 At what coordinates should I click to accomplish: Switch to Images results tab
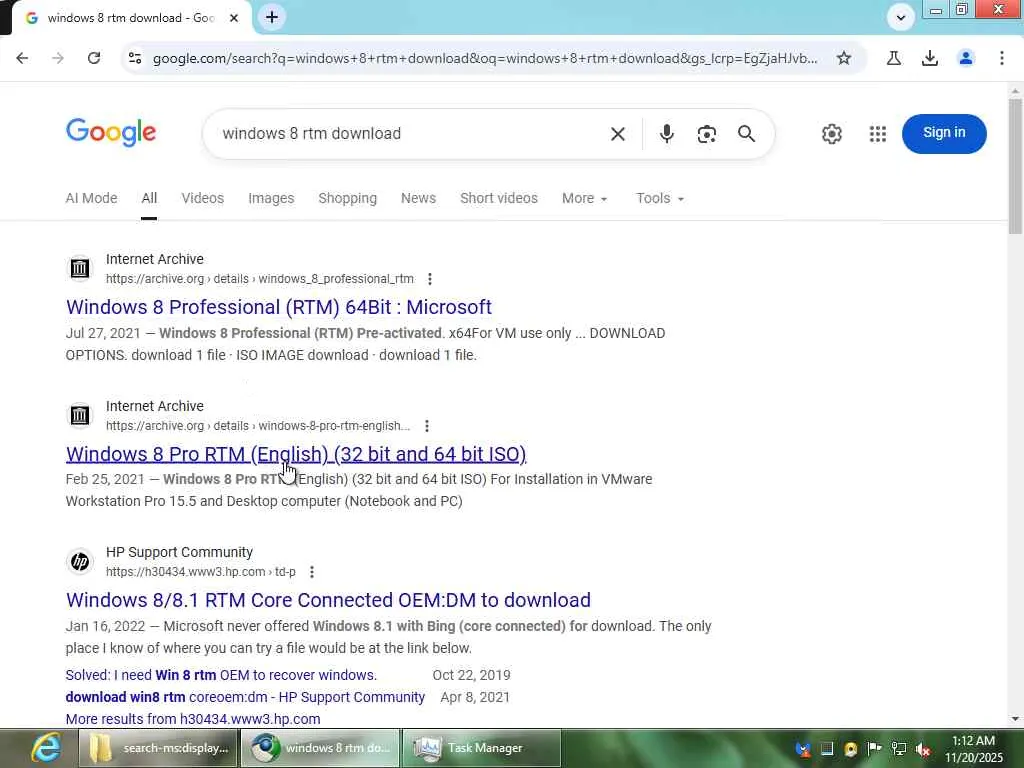(271, 198)
